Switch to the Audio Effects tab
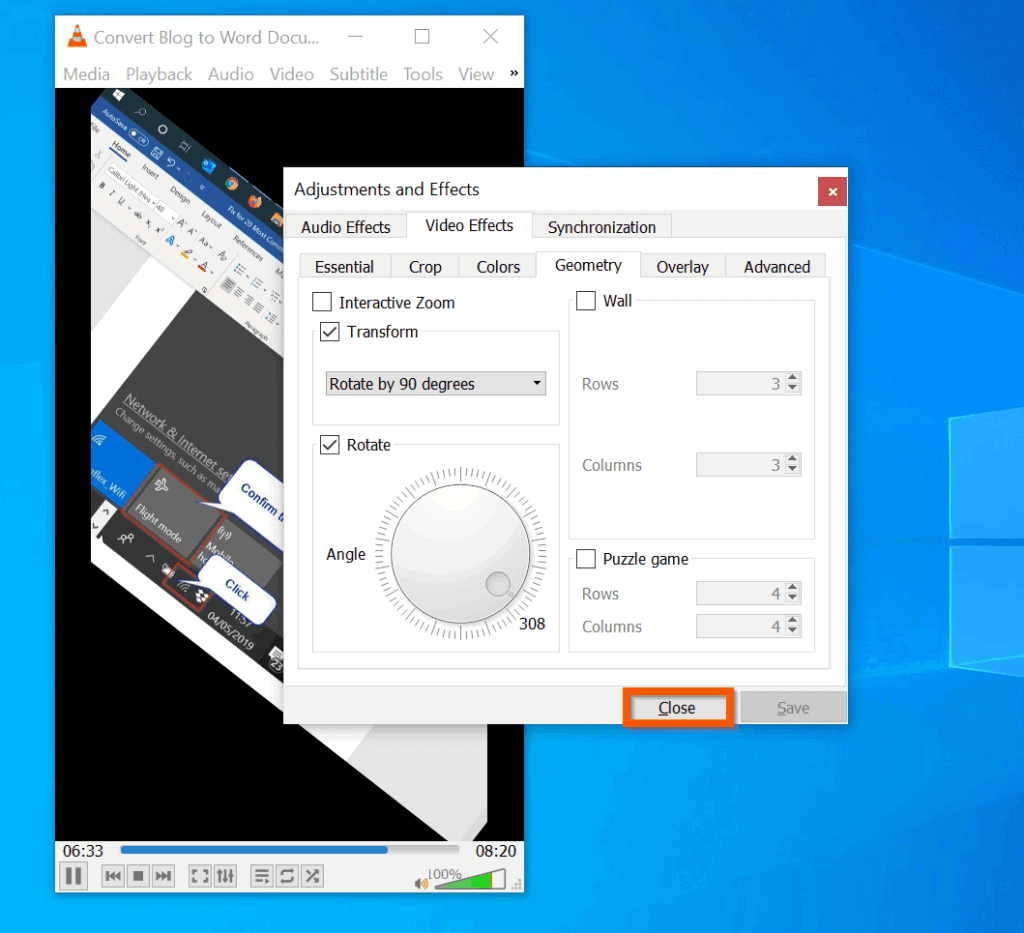This screenshot has height=933, width=1024. click(346, 227)
